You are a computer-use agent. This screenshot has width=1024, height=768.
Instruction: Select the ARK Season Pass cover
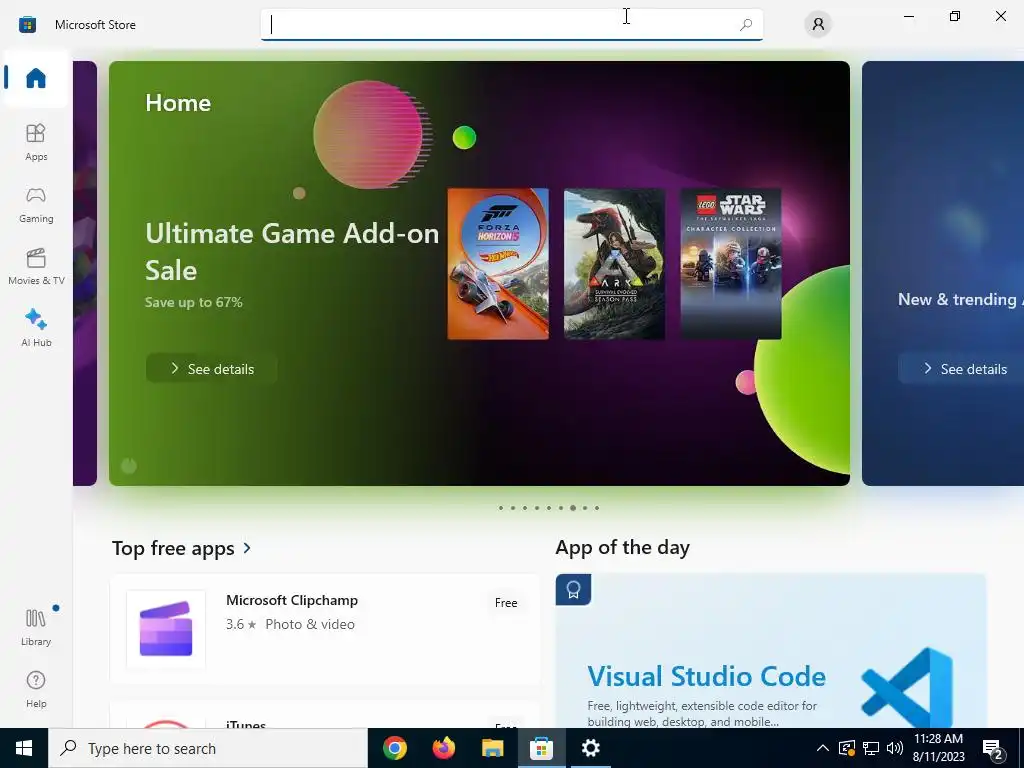(614, 264)
